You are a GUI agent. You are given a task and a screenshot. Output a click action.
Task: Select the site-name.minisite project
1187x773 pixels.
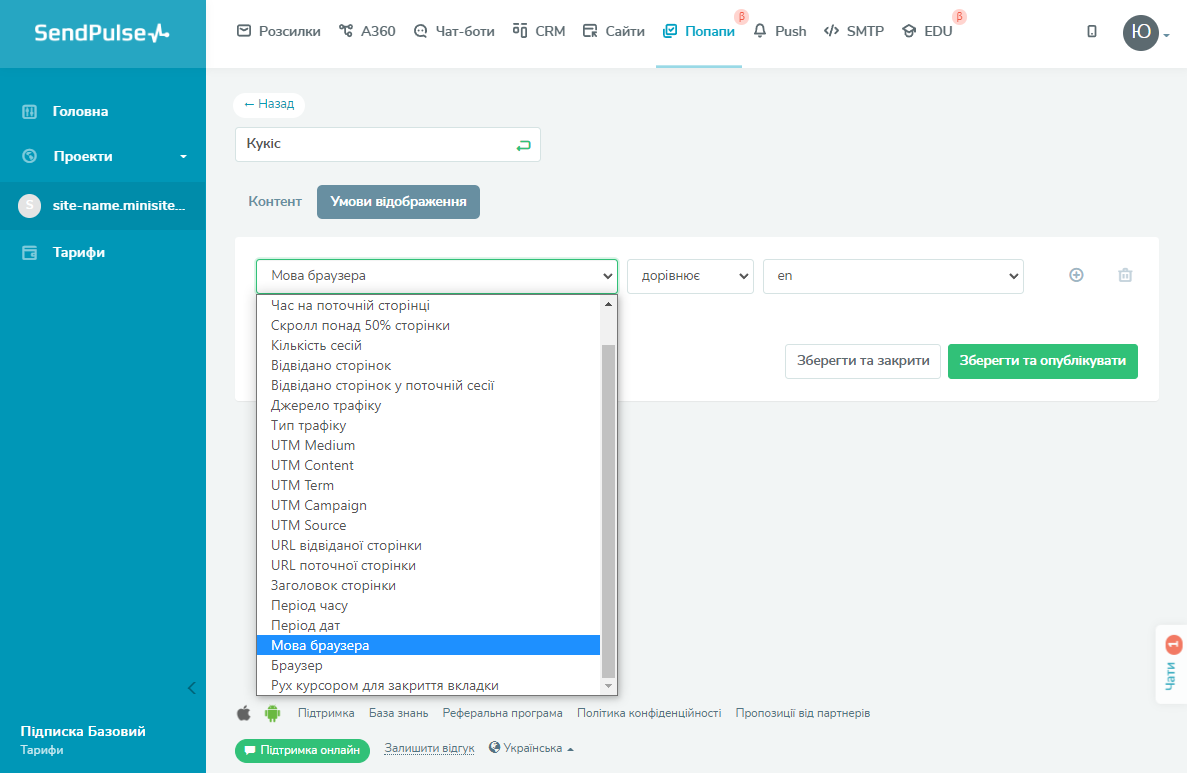(x=103, y=205)
